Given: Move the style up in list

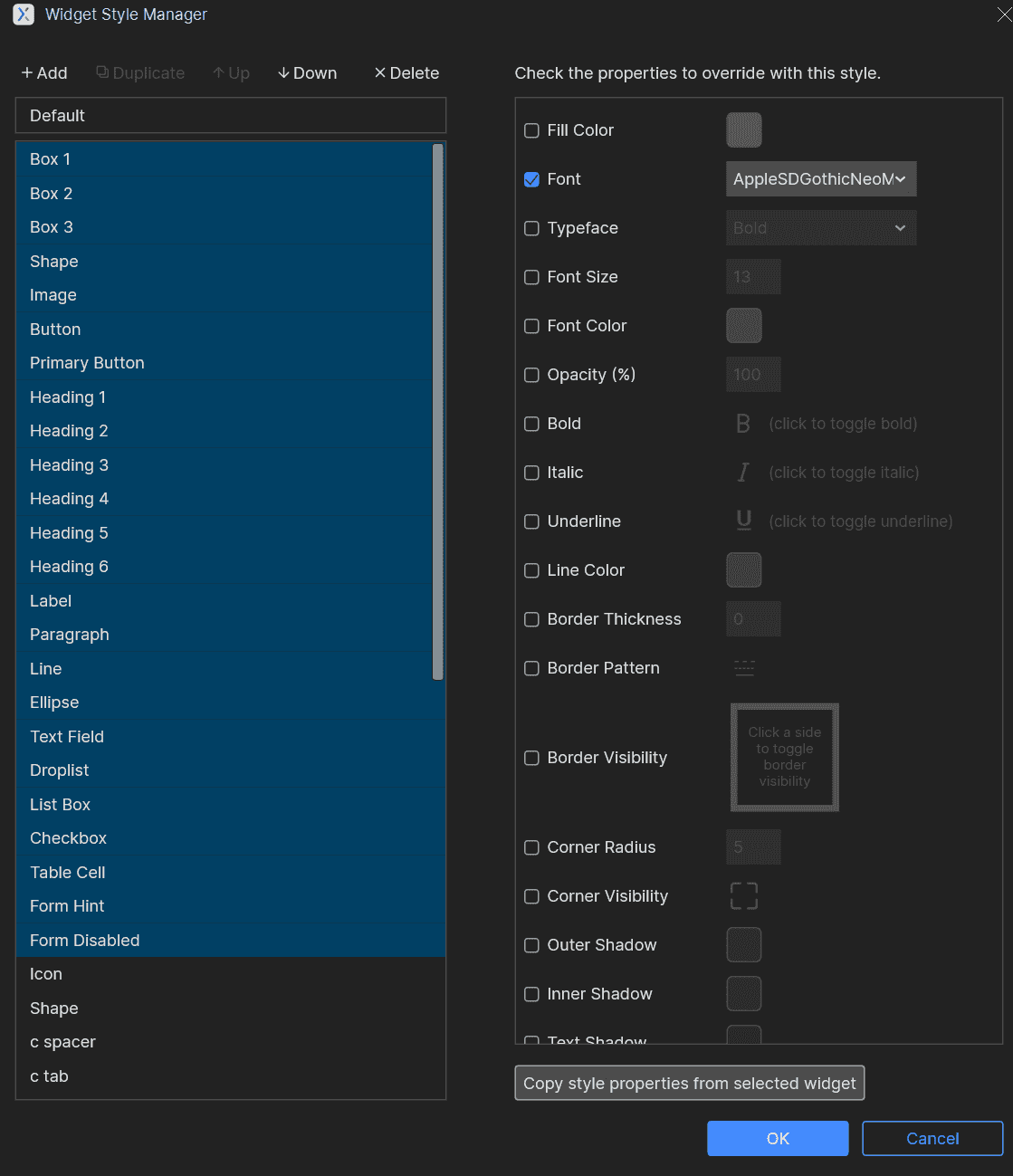Looking at the screenshot, I should (x=231, y=73).
